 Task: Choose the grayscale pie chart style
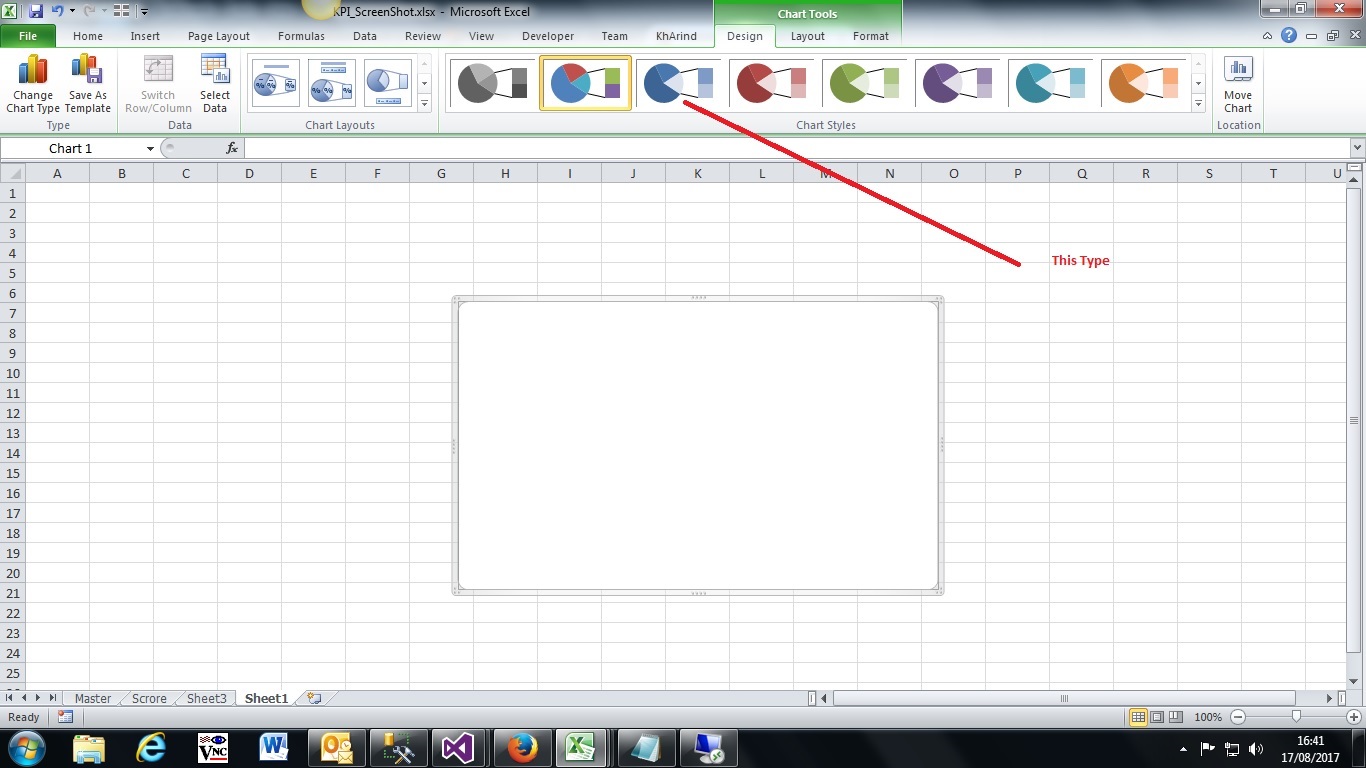coord(492,83)
